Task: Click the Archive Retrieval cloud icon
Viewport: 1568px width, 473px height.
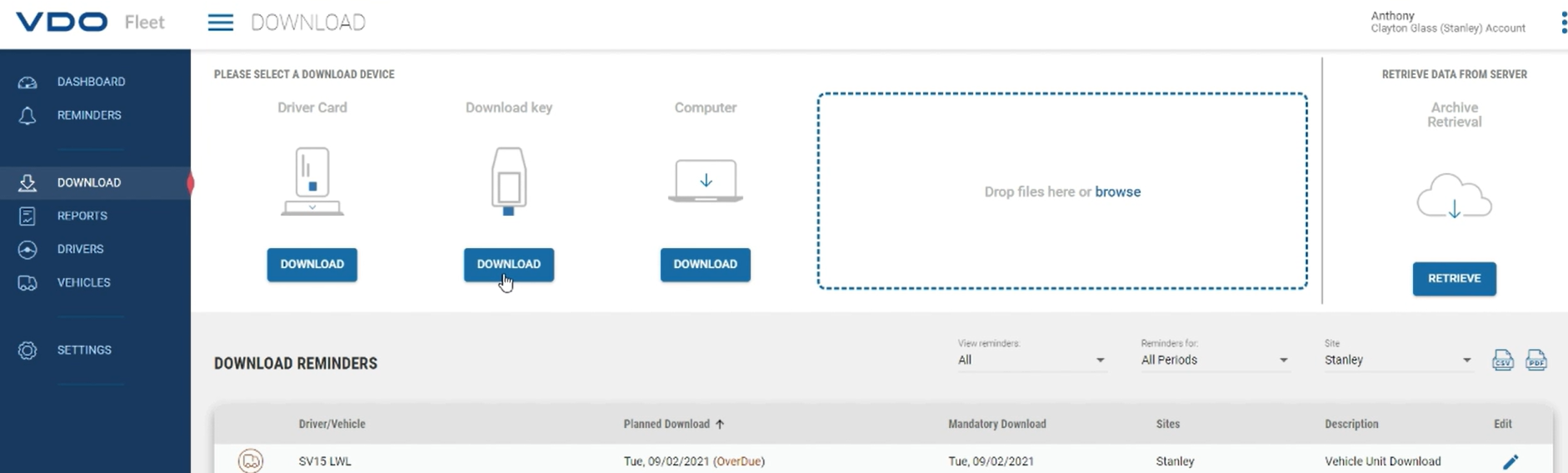Action: point(1454,197)
